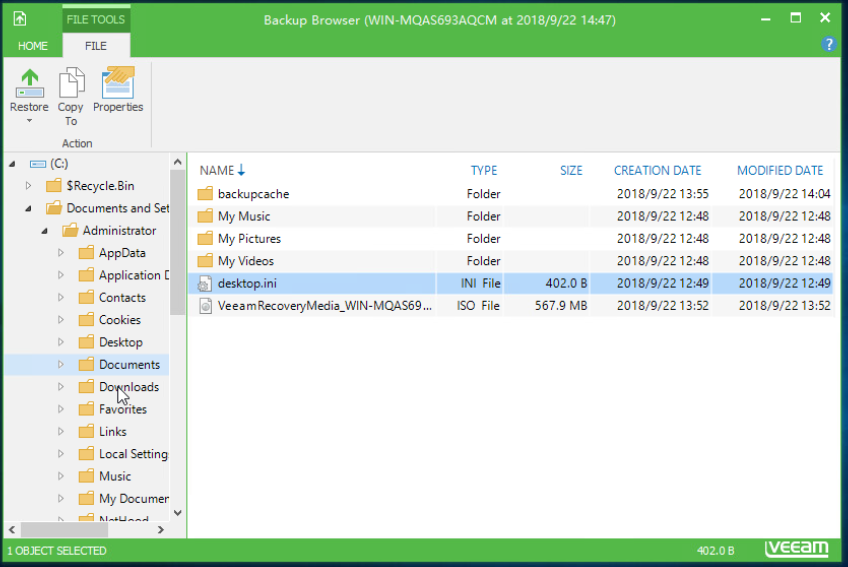Sort by the SIZE column header
This screenshot has height=567, width=848.
click(x=571, y=170)
